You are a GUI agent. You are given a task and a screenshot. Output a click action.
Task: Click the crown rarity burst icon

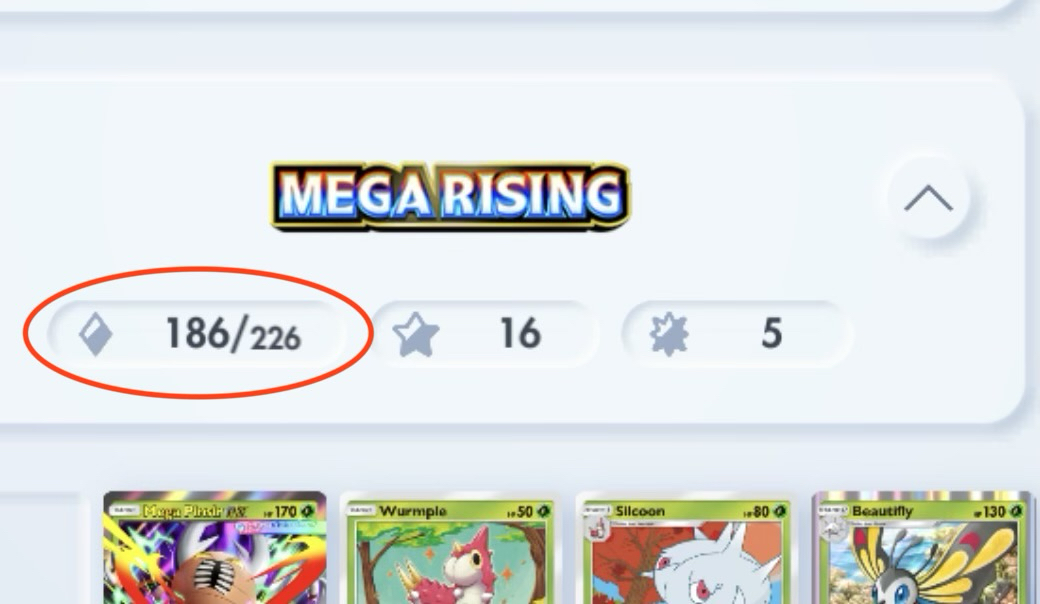tap(669, 333)
